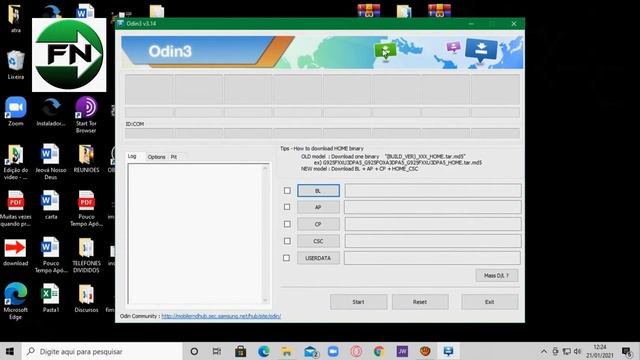This screenshot has width=640, height=360.
Task: Click the USERDATA file path field
Action: pyautogui.click(x=432, y=258)
